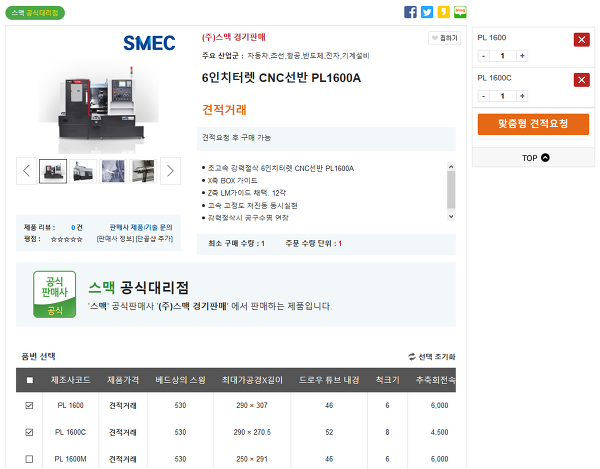This screenshot has width=600, height=469.
Task: Click the SMEC brand logo
Action: point(149,43)
